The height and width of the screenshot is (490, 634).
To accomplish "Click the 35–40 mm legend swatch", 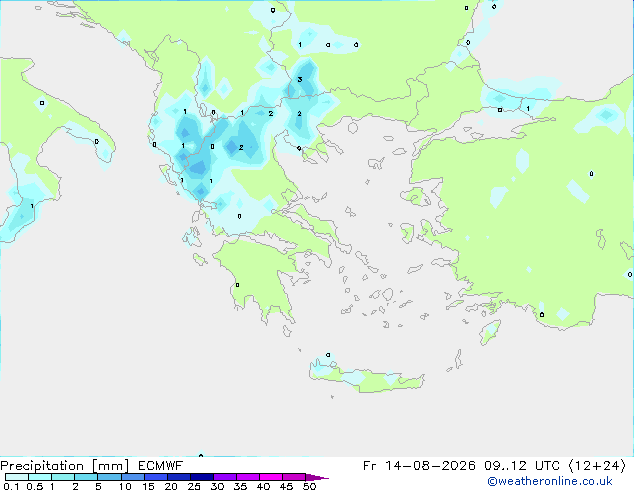I will click(247, 477).
